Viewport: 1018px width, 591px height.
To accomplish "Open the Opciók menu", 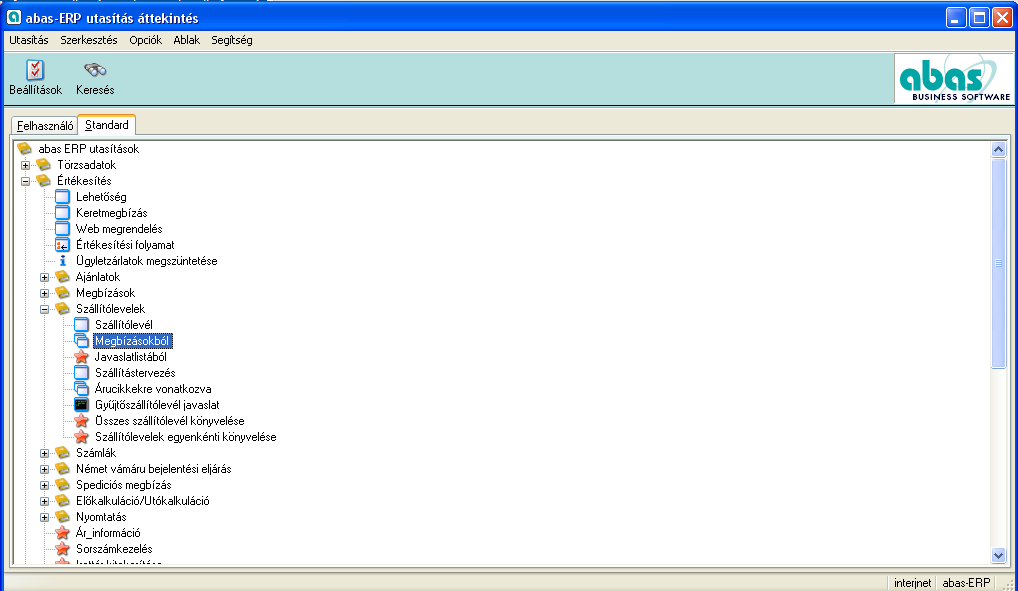I will (145, 40).
